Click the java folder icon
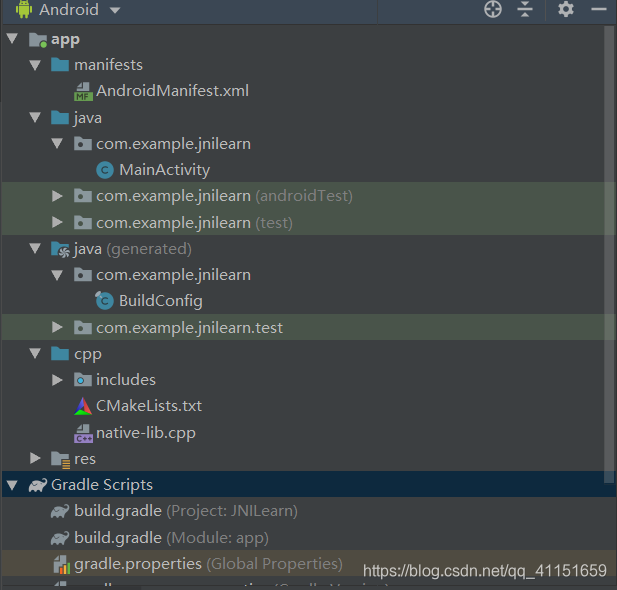Screen dimensions: 617x590 click(60, 117)
